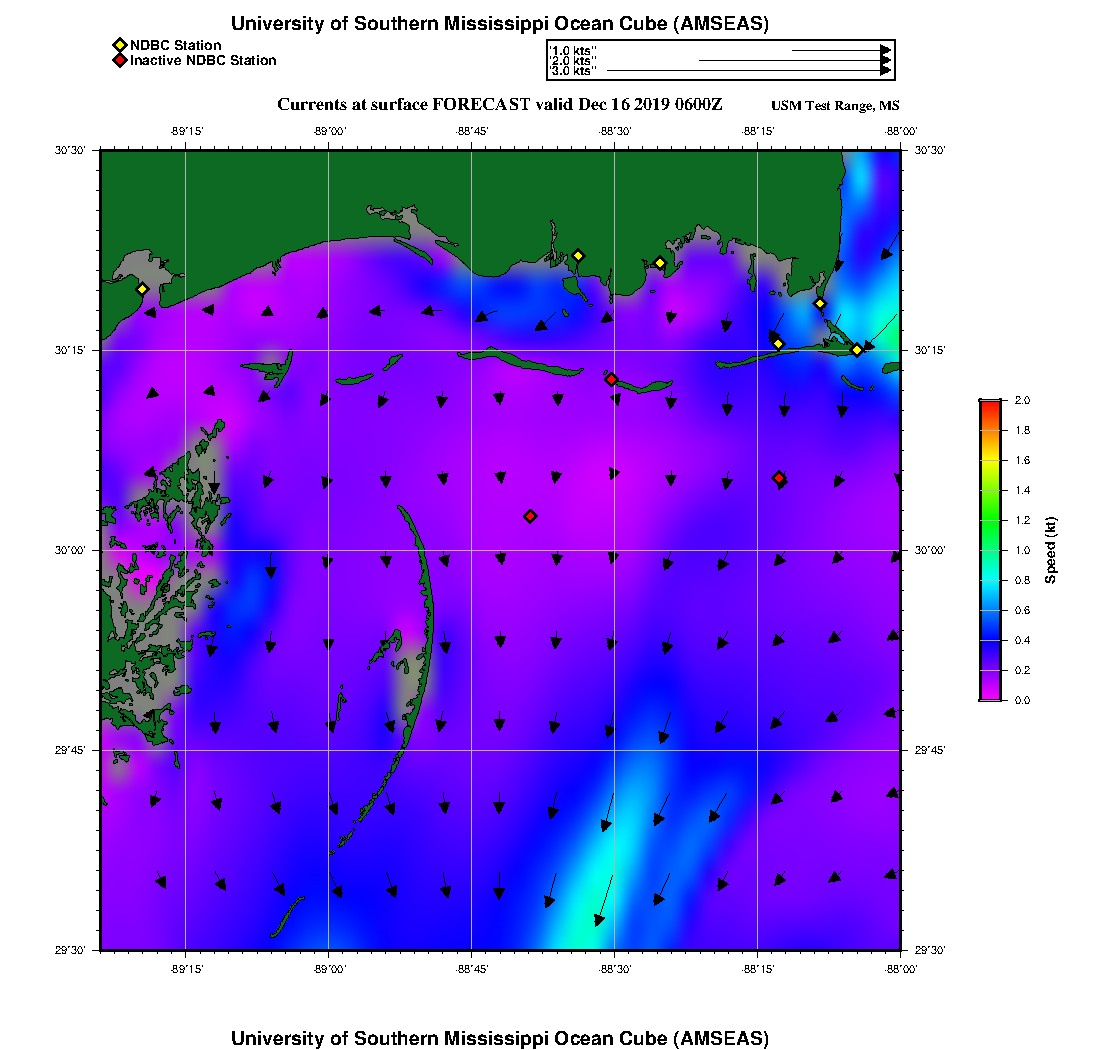Click the top AMSEAS Ocean Cube title

[x=499, y=23]
